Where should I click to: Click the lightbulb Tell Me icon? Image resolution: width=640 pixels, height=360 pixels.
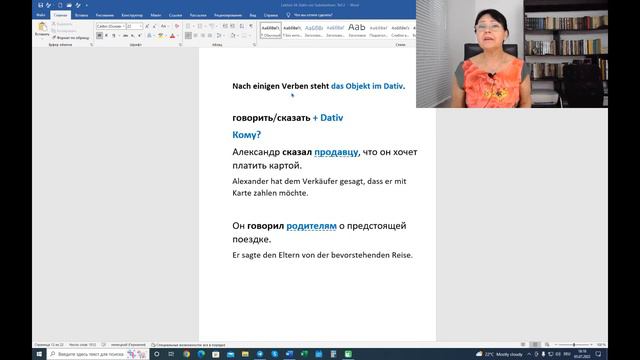288,15
